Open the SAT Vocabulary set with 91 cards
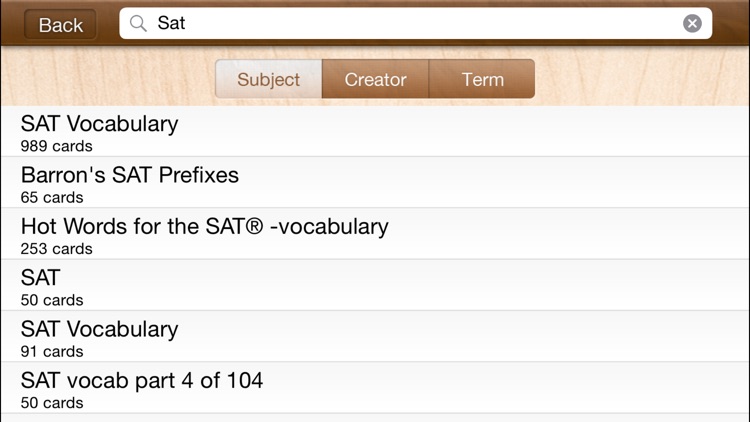 pos(99,329)
